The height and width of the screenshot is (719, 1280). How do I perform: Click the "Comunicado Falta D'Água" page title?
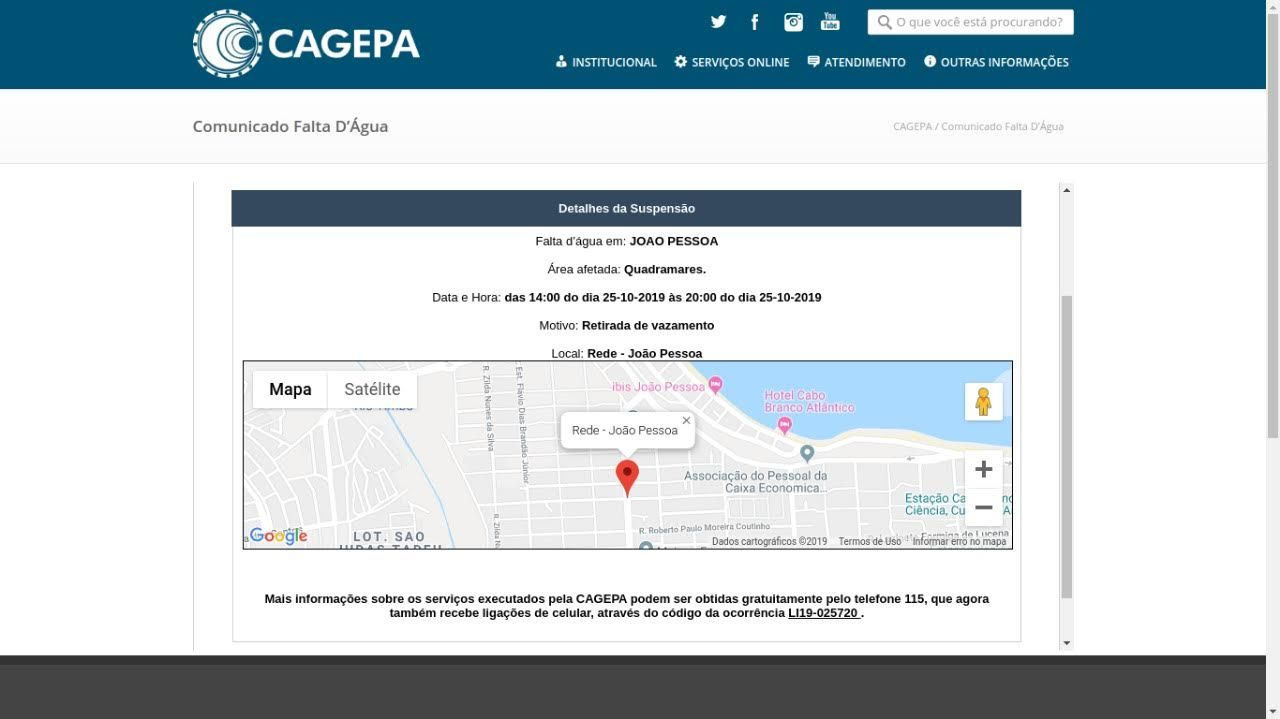[290, 127]
